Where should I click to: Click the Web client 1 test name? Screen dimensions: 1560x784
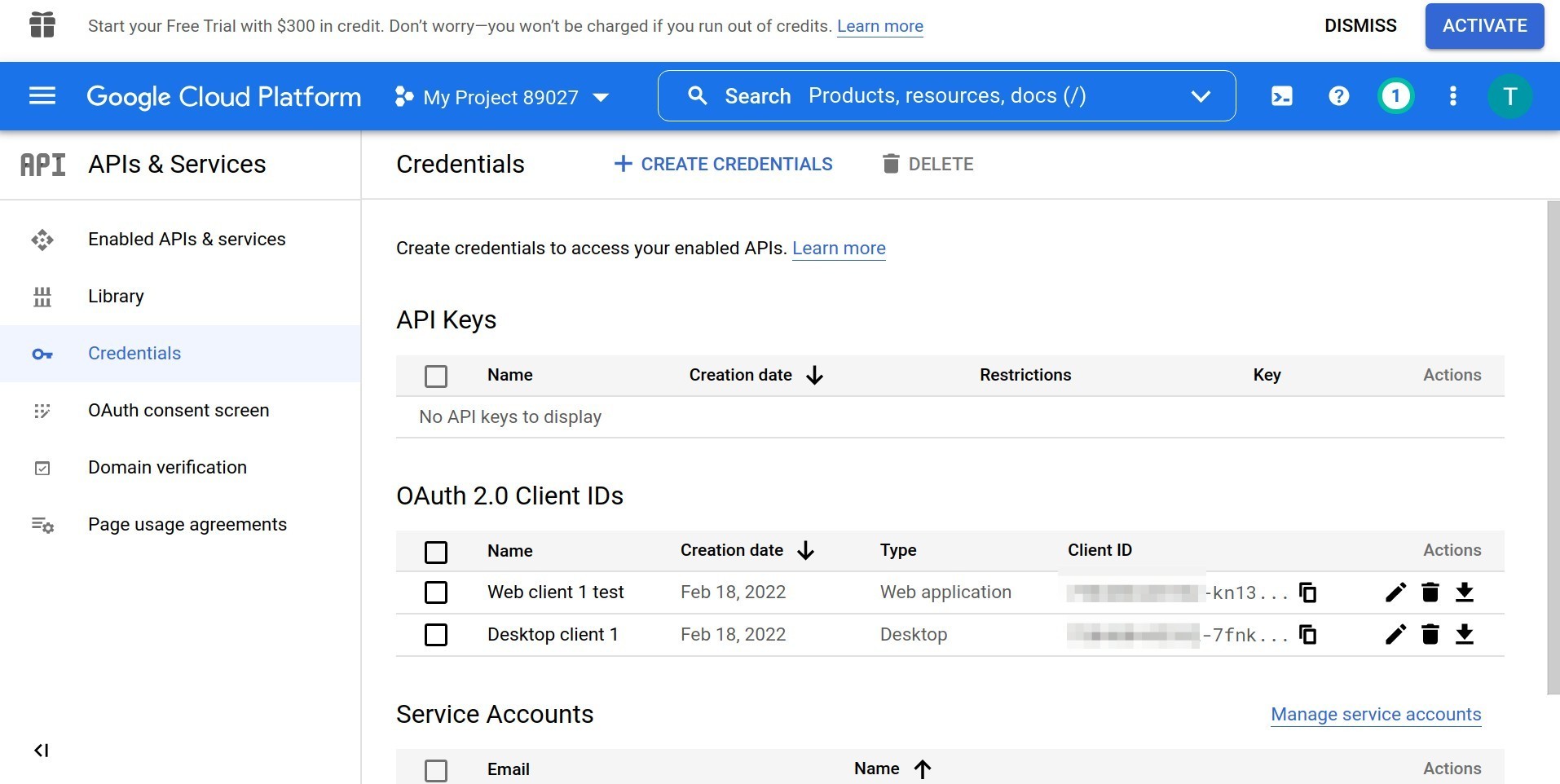pyautogui.click(x=556, y=592)
